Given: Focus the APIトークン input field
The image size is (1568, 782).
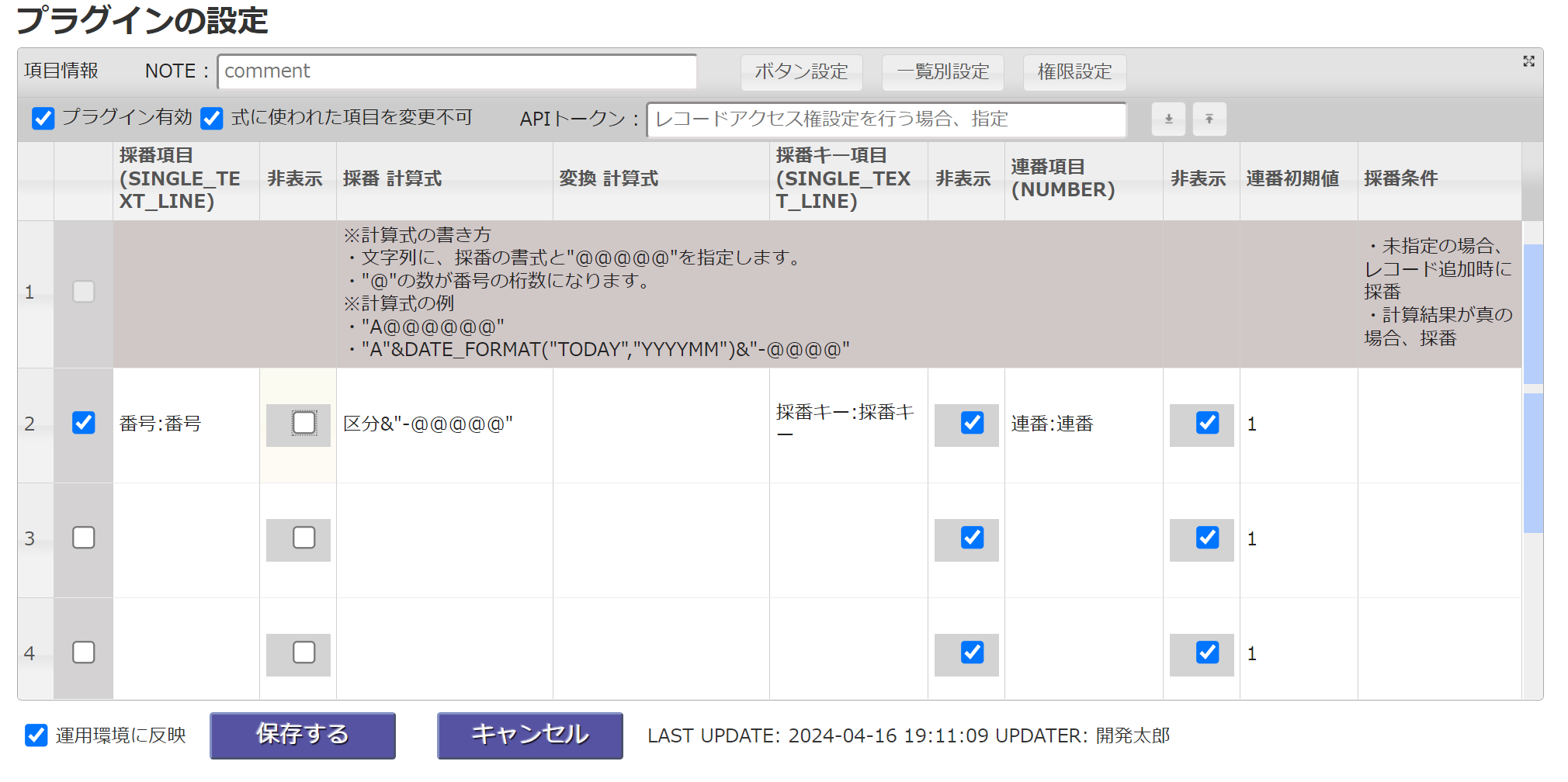Looking at the screenshot, I should 886,119.
